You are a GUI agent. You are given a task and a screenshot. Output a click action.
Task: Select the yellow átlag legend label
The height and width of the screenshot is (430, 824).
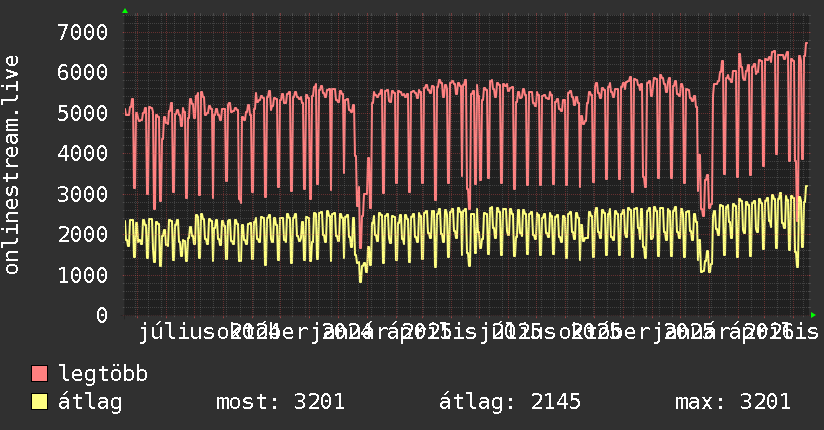click(x=90, y=402)
